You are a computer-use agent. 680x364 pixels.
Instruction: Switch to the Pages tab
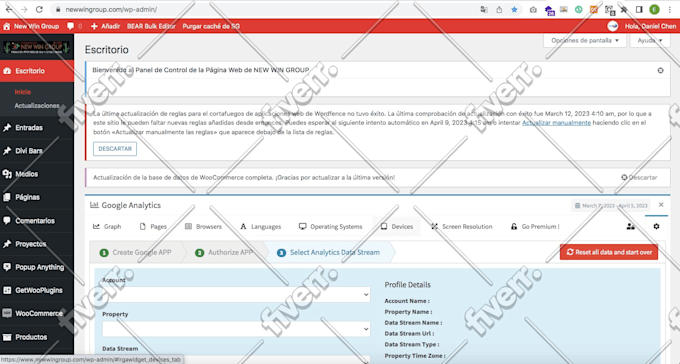coord(153,226)
